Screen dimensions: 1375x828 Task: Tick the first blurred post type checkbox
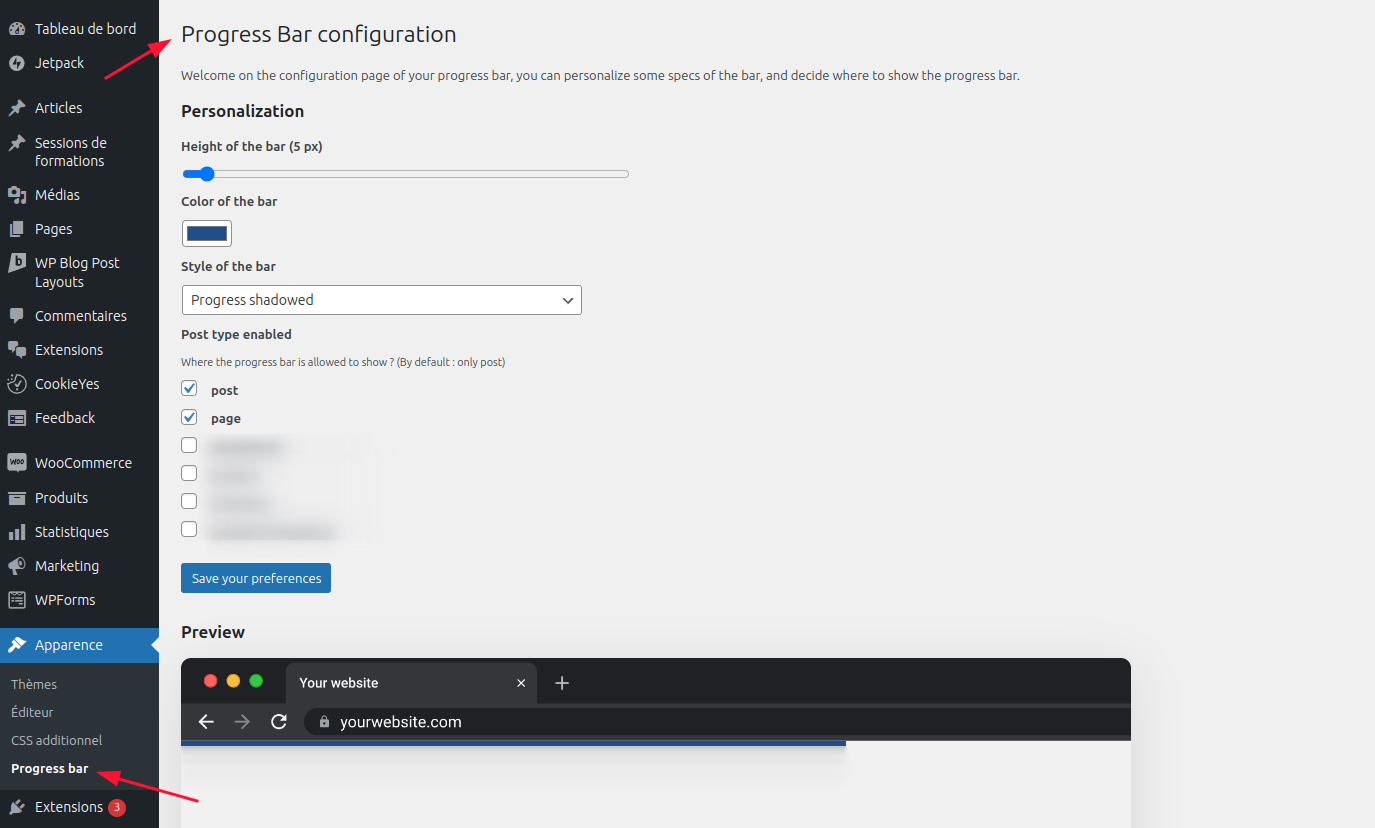189,445
